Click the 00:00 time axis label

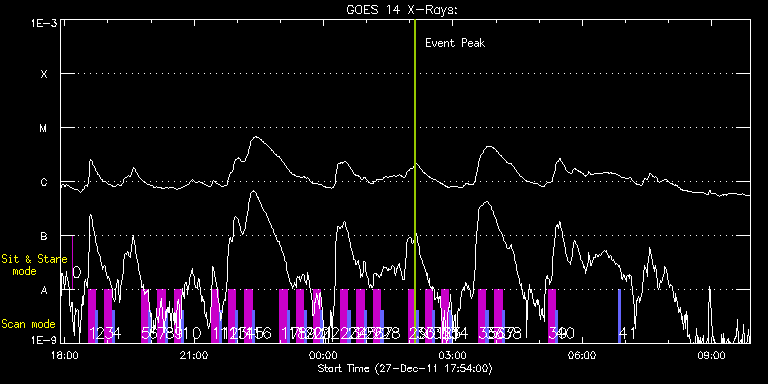(323, 355)
